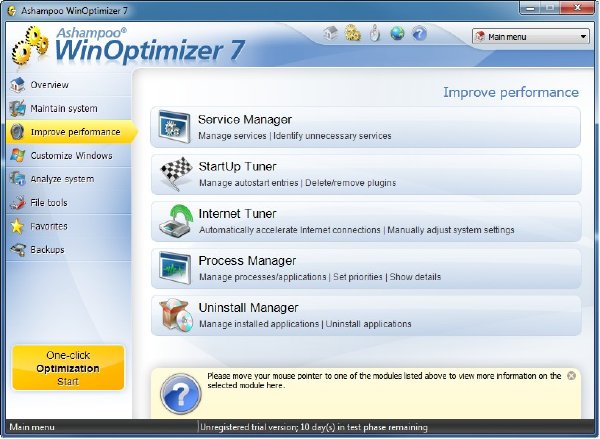Minimize the WinOptimizer window
Viewport: 600px width, 439px height.
pyautogui.click(x=530, y=8)
